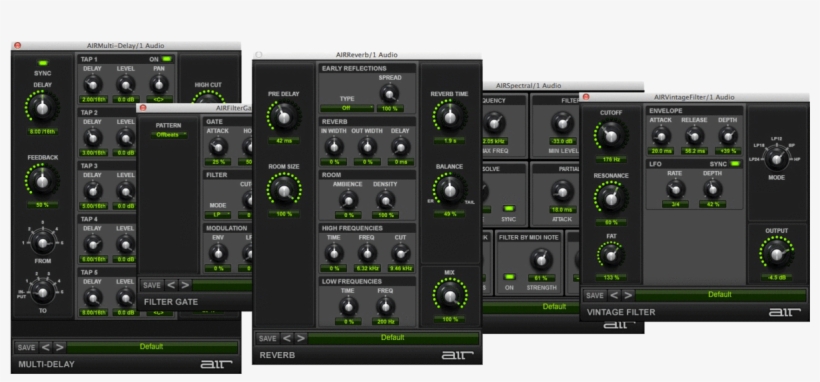This screenshot has height=382, width=820.
Task: Click SAVE in the Multi-Delay window
Action: (26, 347)
